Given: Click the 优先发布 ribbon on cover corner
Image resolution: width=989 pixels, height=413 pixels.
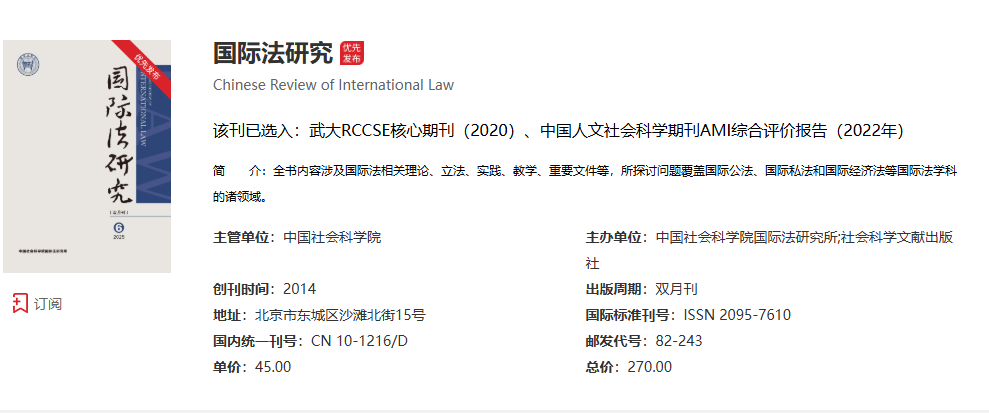Looking at the screenshot, I should pos(146,66).
